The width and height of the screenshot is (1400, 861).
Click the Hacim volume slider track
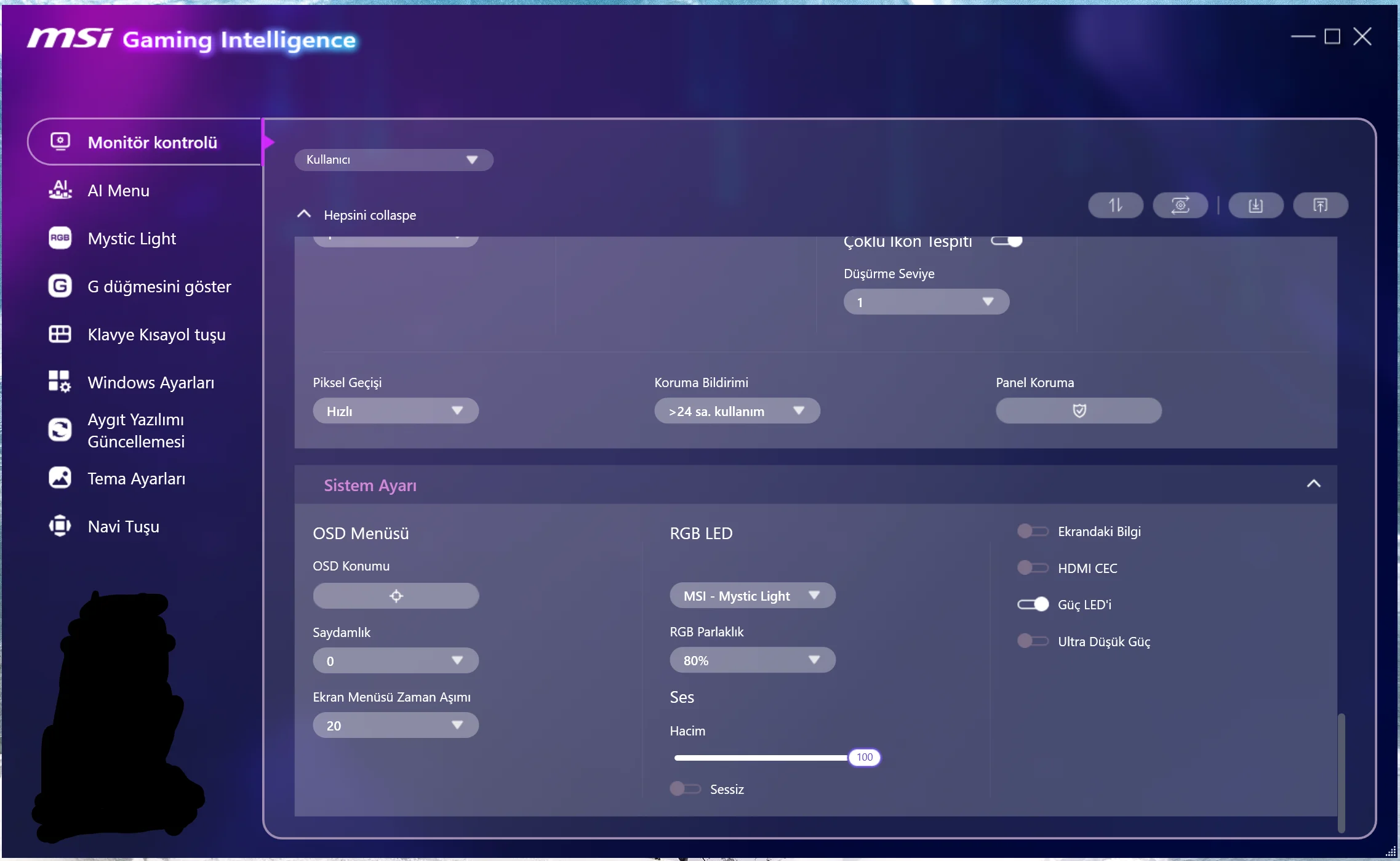tap(761, 758)
